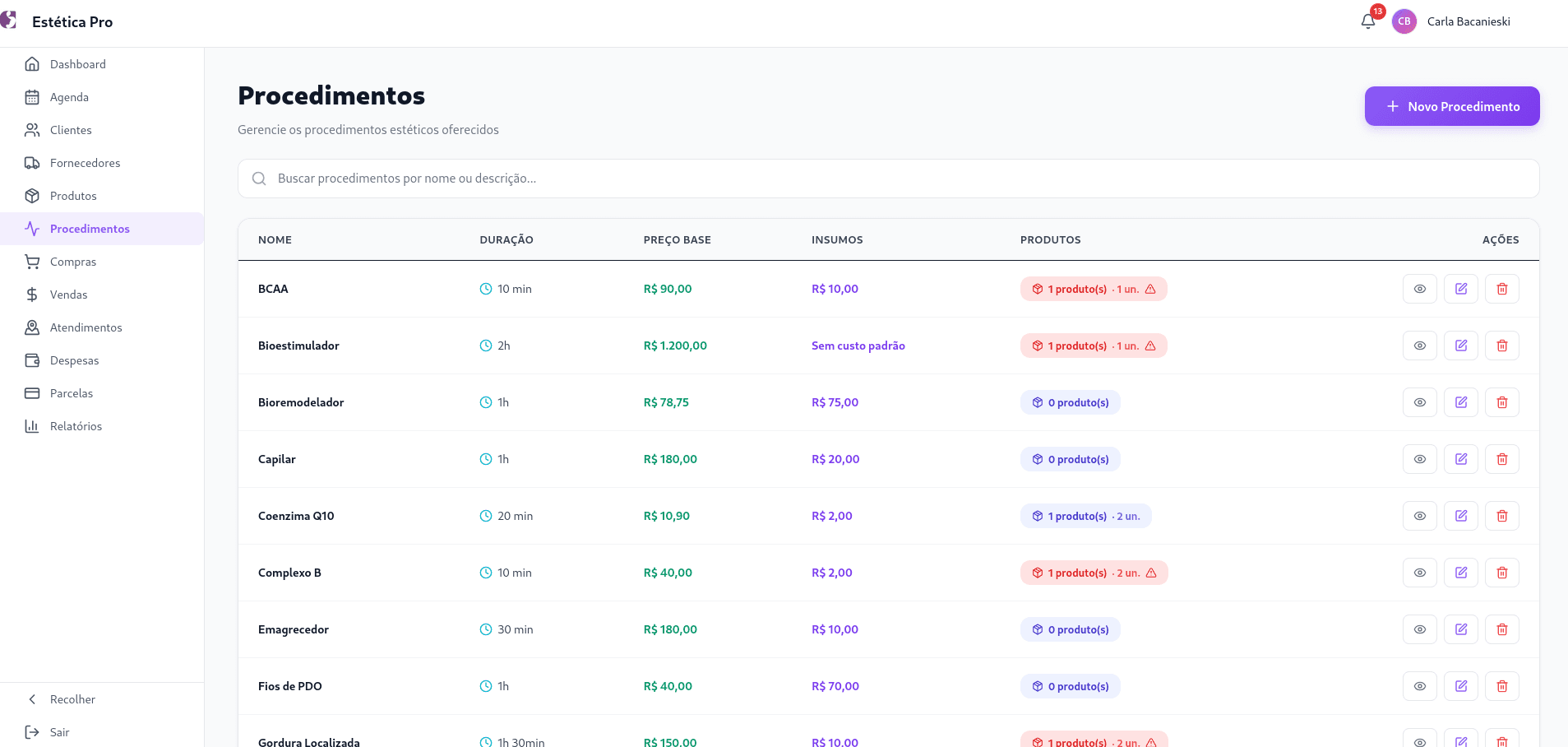
Task: Open the notifications bell icon
Action: pos(1368,21)
